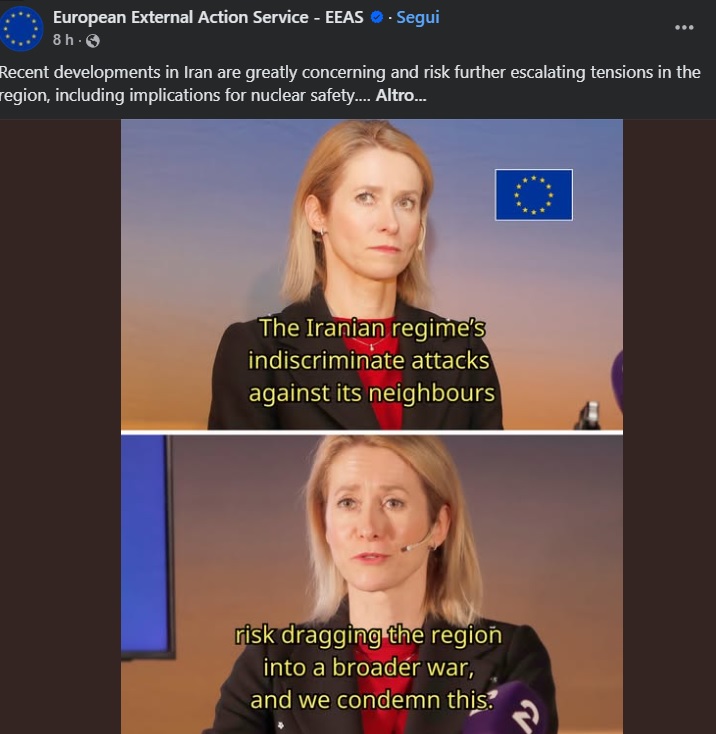Viewport: 716px width, 734px height.
Task: Click the headset microphone in bottom frame
Action: click(x=418, y=543)
